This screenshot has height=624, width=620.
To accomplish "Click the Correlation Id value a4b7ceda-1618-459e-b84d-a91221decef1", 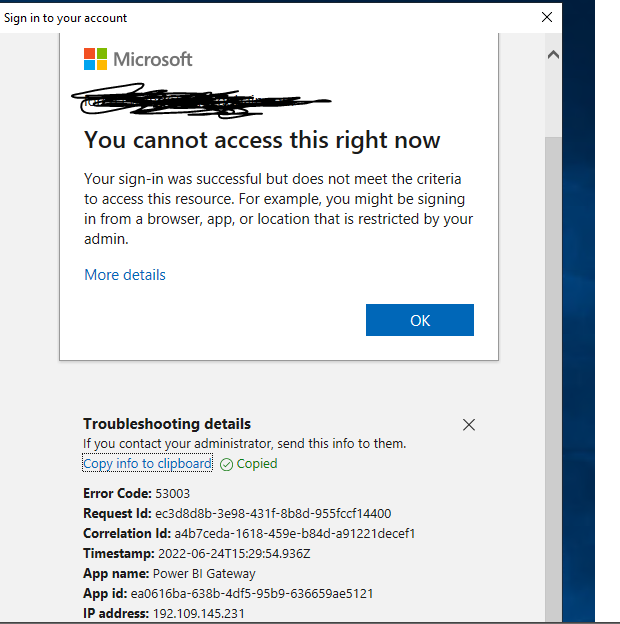I will (295, 533).
